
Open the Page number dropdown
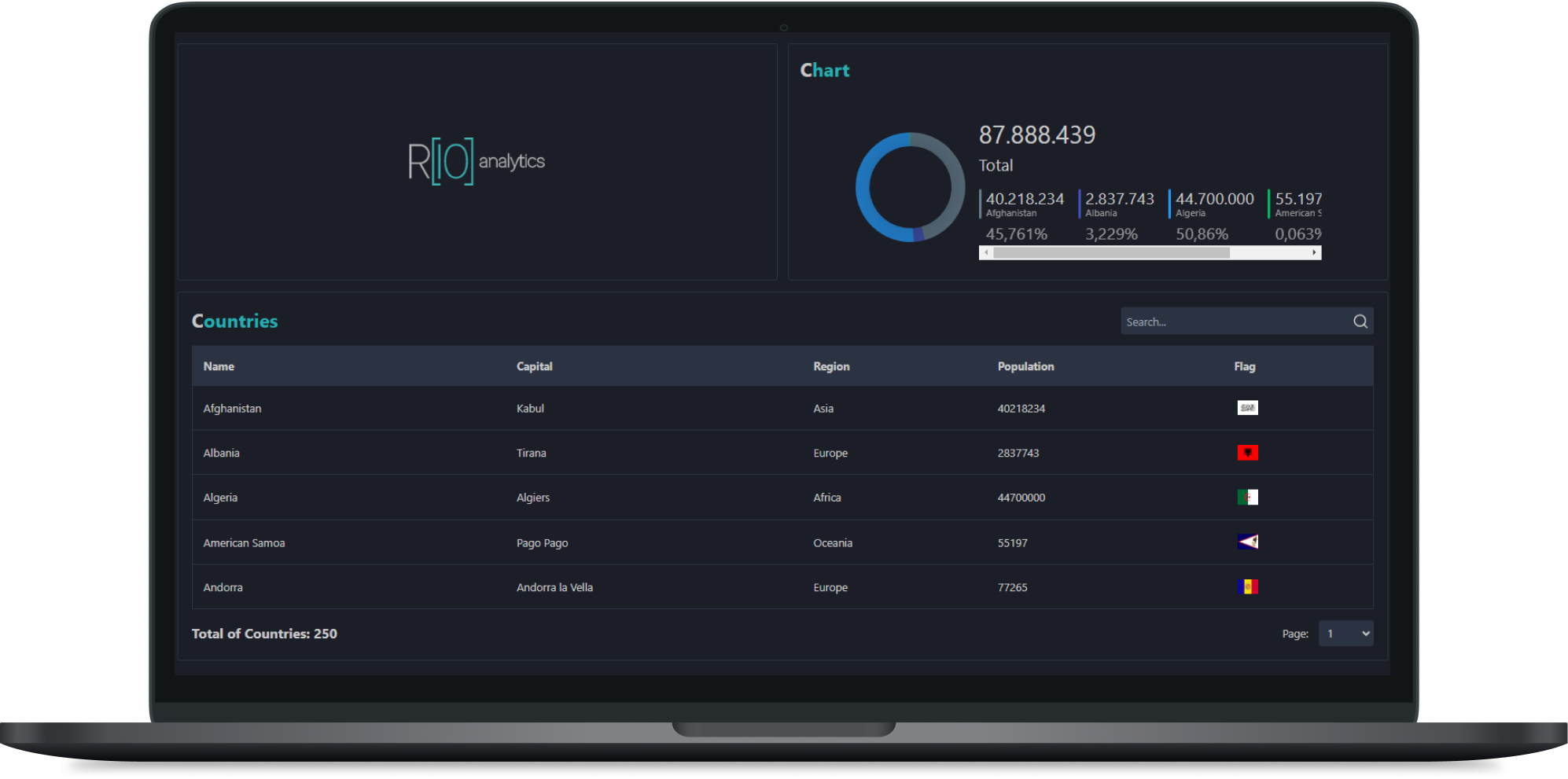[x=1346, y=634]
